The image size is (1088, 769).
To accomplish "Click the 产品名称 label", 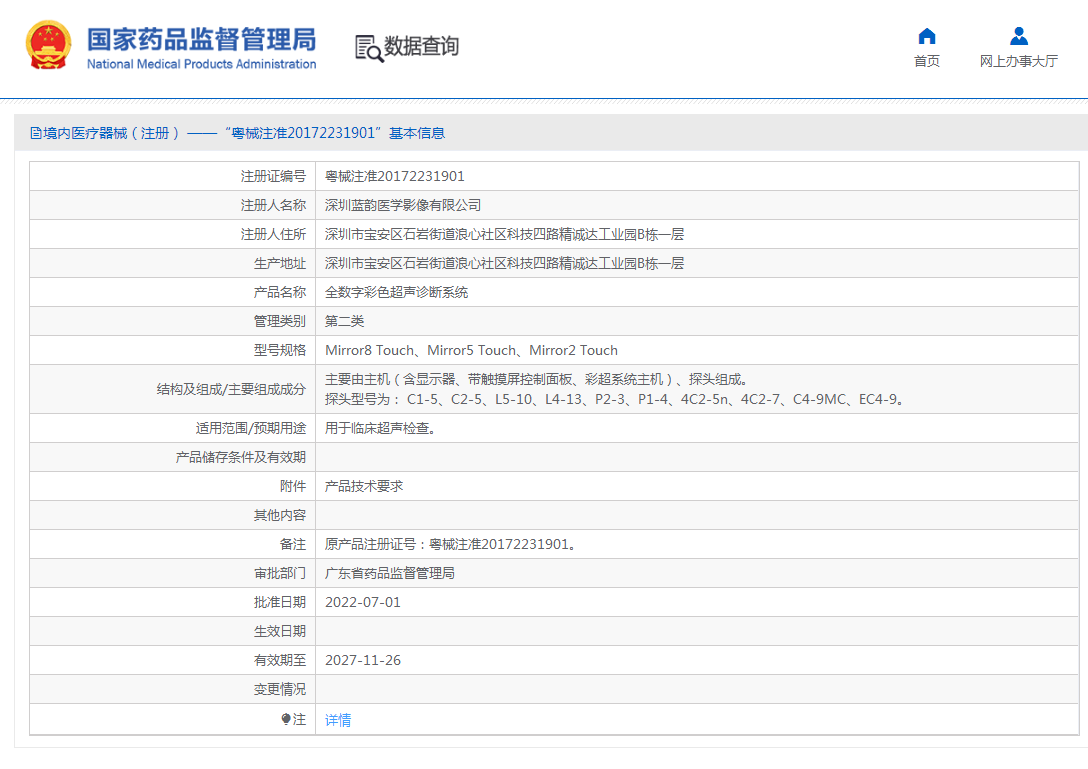I will pos(280,293).
